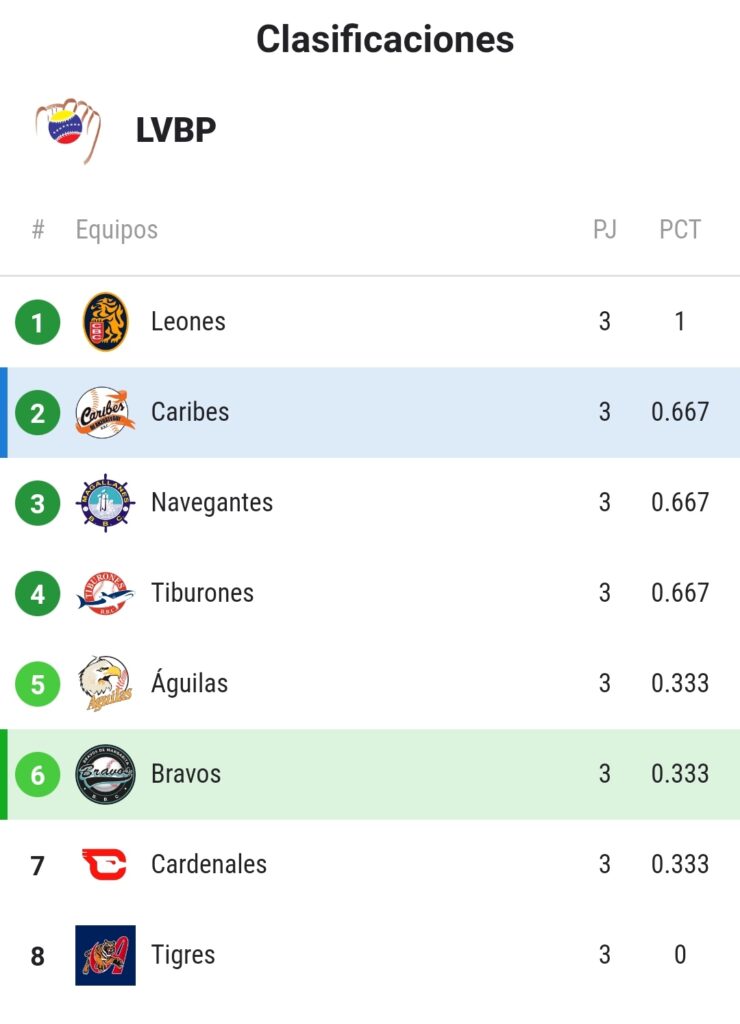The image size is (740, 1024).
Task: Sort by the PJ column header
Action: (x=605, y=229)
